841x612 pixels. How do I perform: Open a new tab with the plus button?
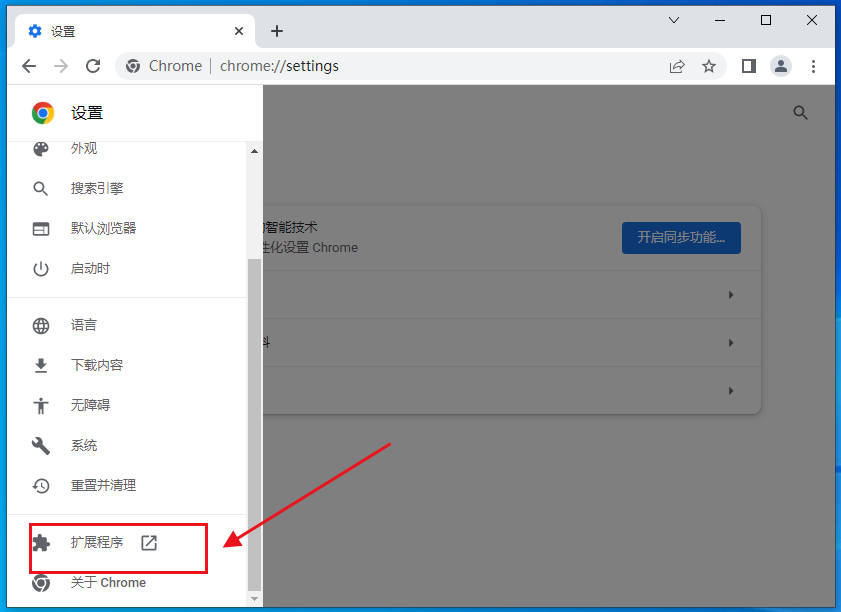277,31
